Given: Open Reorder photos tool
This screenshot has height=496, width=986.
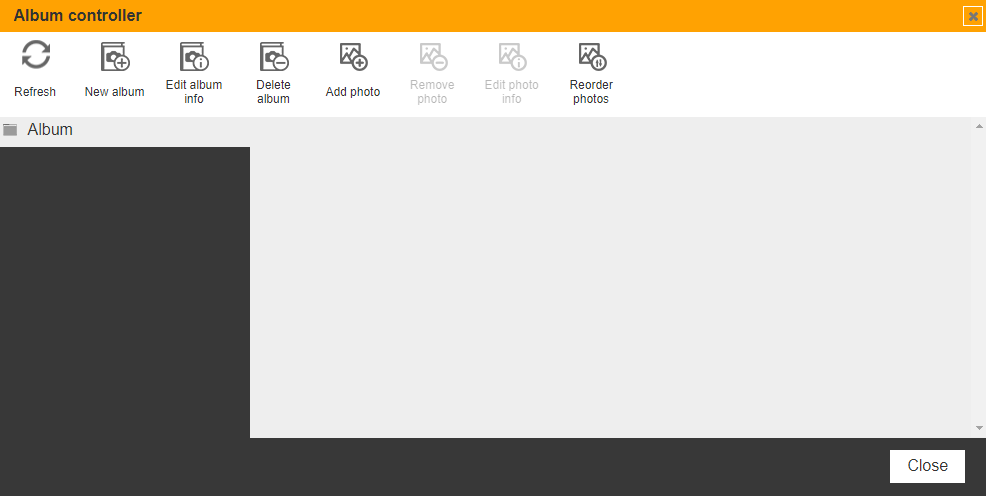Looking at the screenshot, I should click(591, 72).
